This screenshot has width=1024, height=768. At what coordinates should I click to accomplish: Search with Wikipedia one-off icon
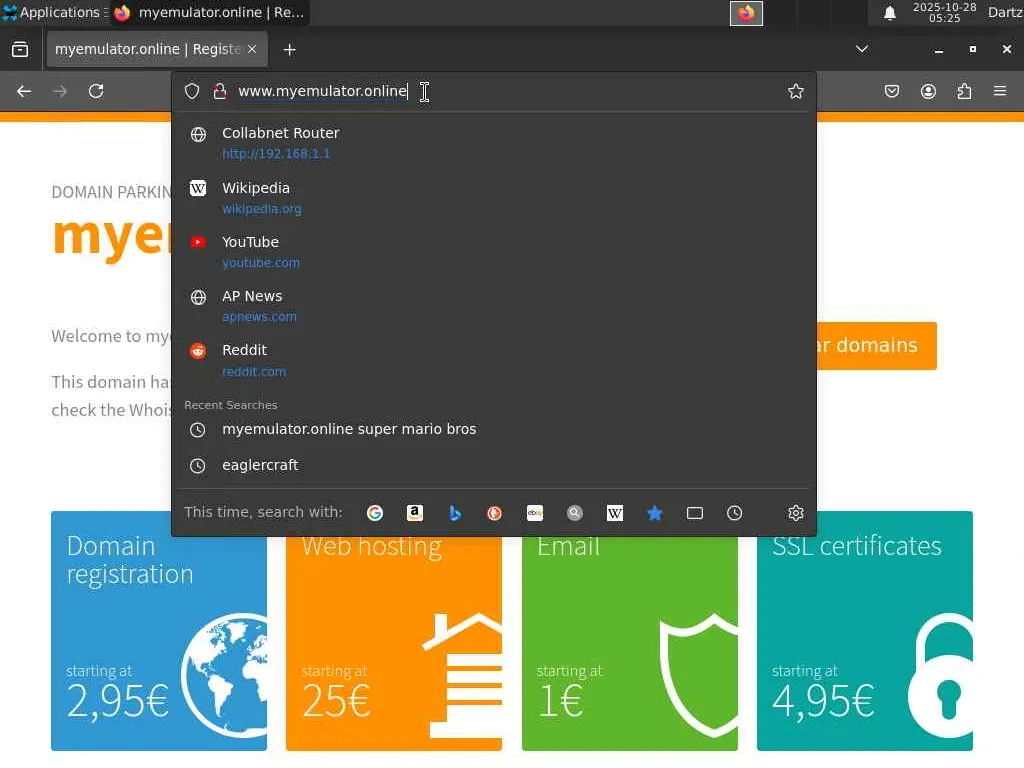615,513
